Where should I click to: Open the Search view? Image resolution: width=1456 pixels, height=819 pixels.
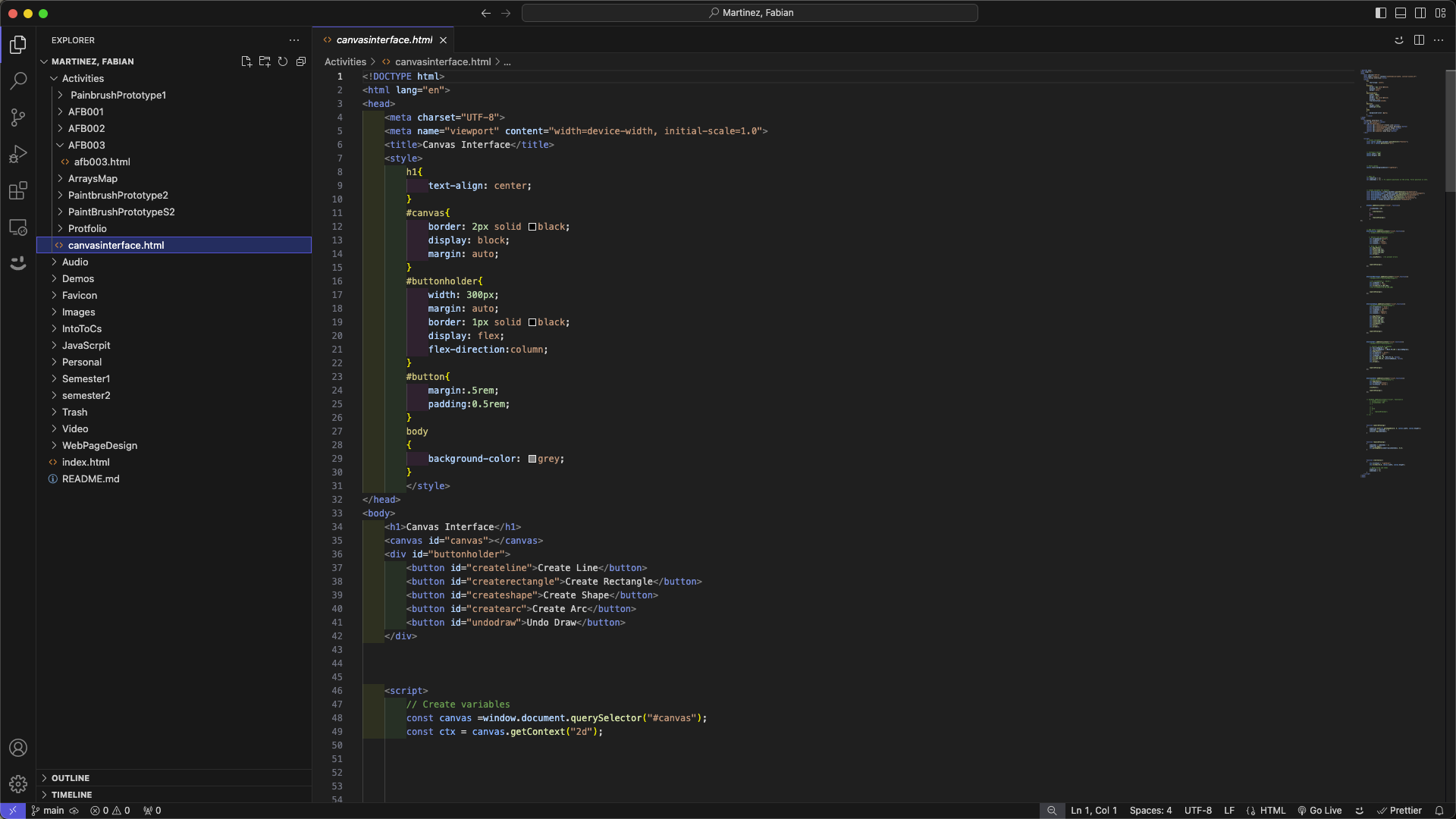[18, 80]
